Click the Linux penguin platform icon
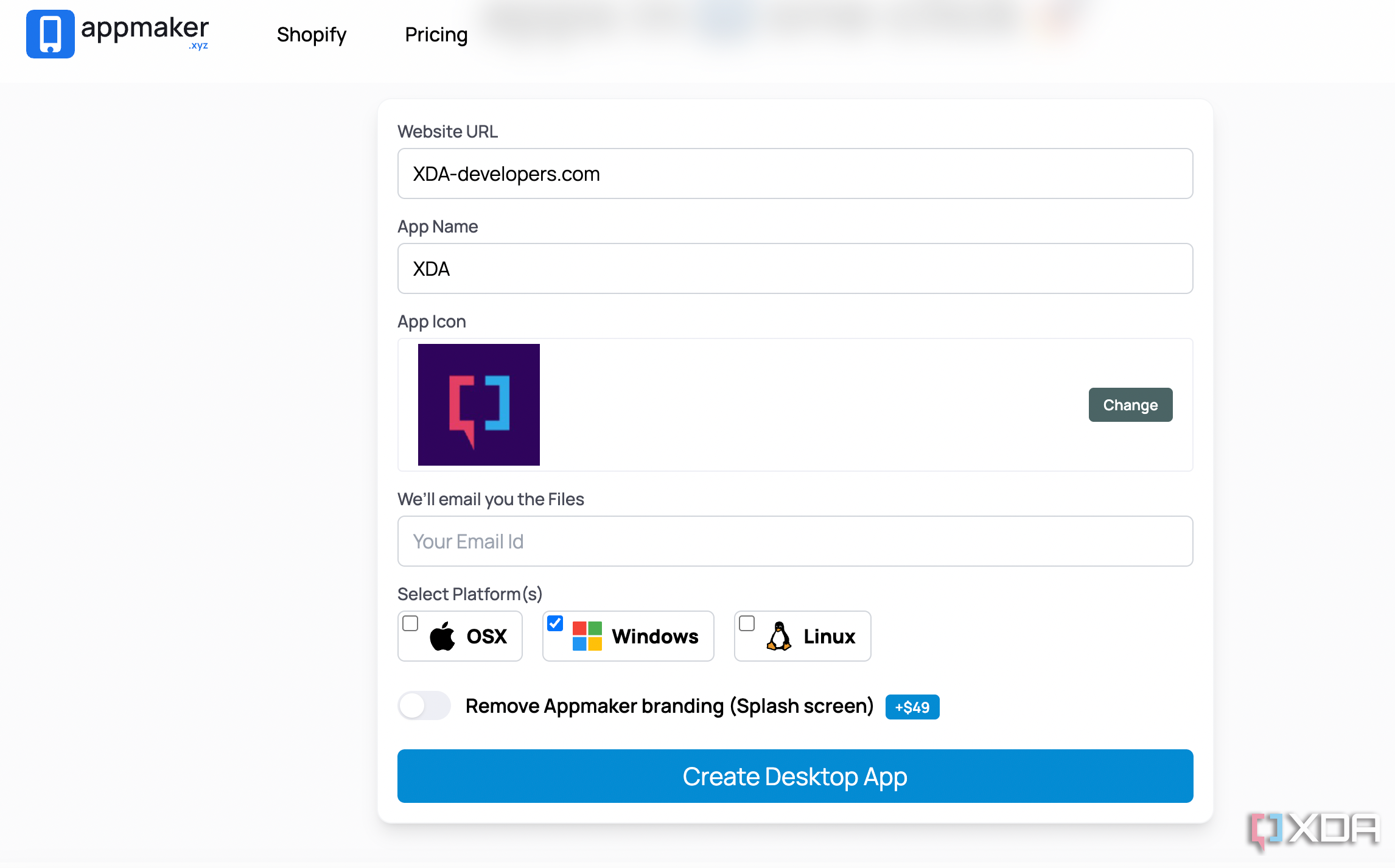This screenshot has width=1395, height=868. (x=780, y=635)
